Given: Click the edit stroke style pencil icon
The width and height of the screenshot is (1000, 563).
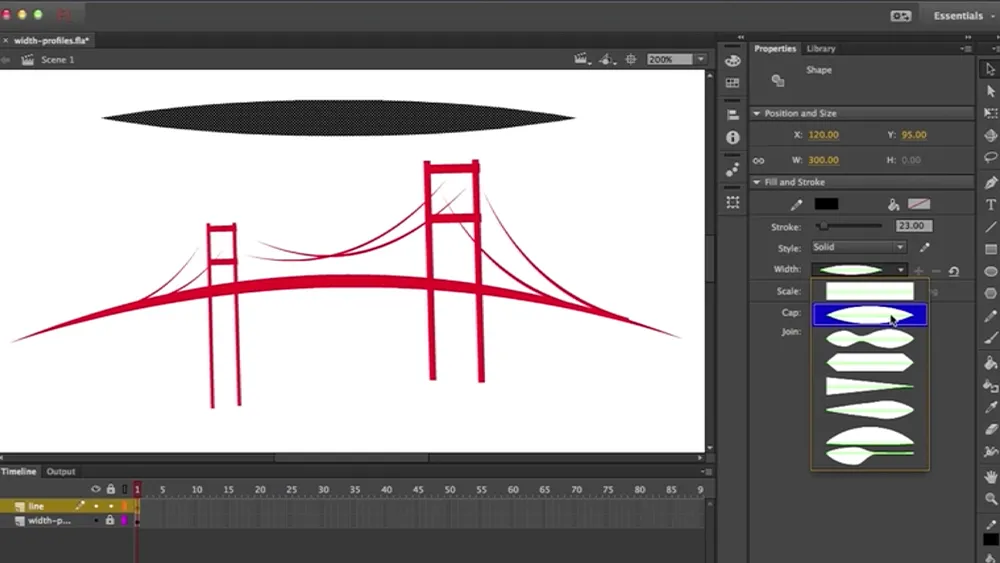Looking at the screenshot, I should (925, 247).
